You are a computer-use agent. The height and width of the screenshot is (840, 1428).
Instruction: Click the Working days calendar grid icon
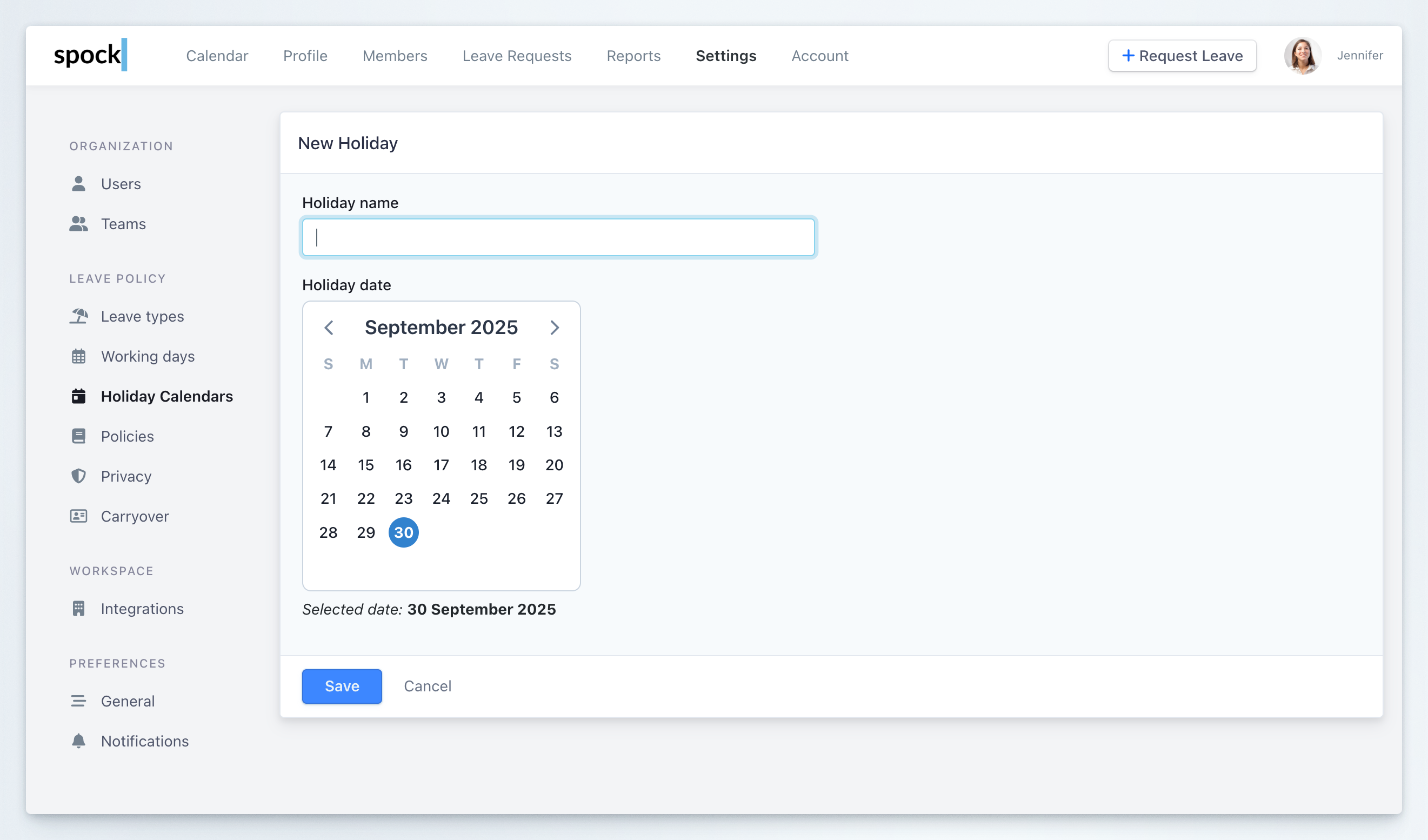79,356
